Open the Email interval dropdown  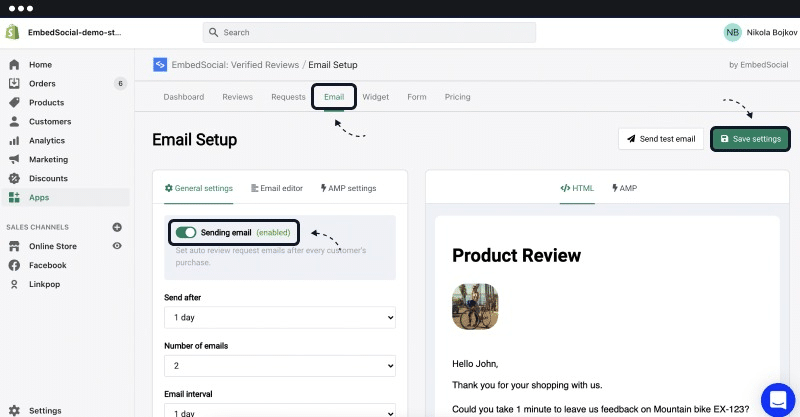[280, 410]
